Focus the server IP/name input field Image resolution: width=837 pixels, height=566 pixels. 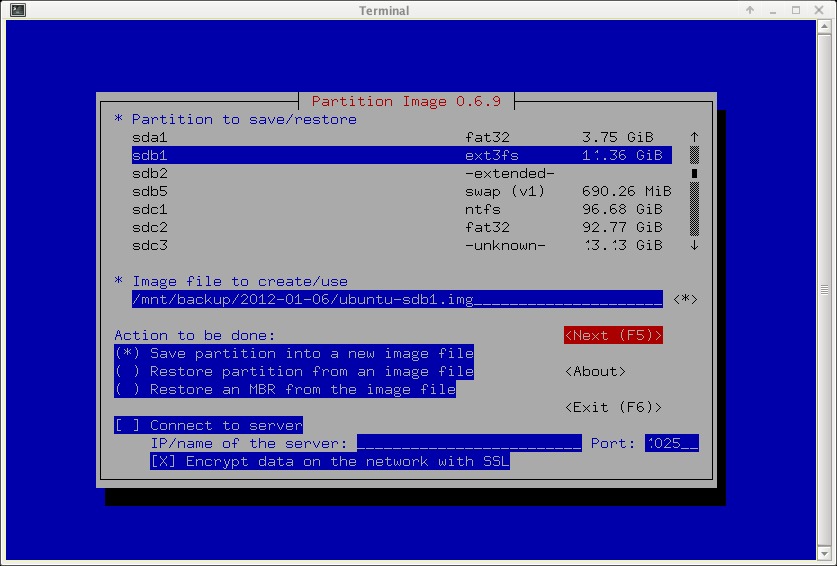click(x=468, y=443)
